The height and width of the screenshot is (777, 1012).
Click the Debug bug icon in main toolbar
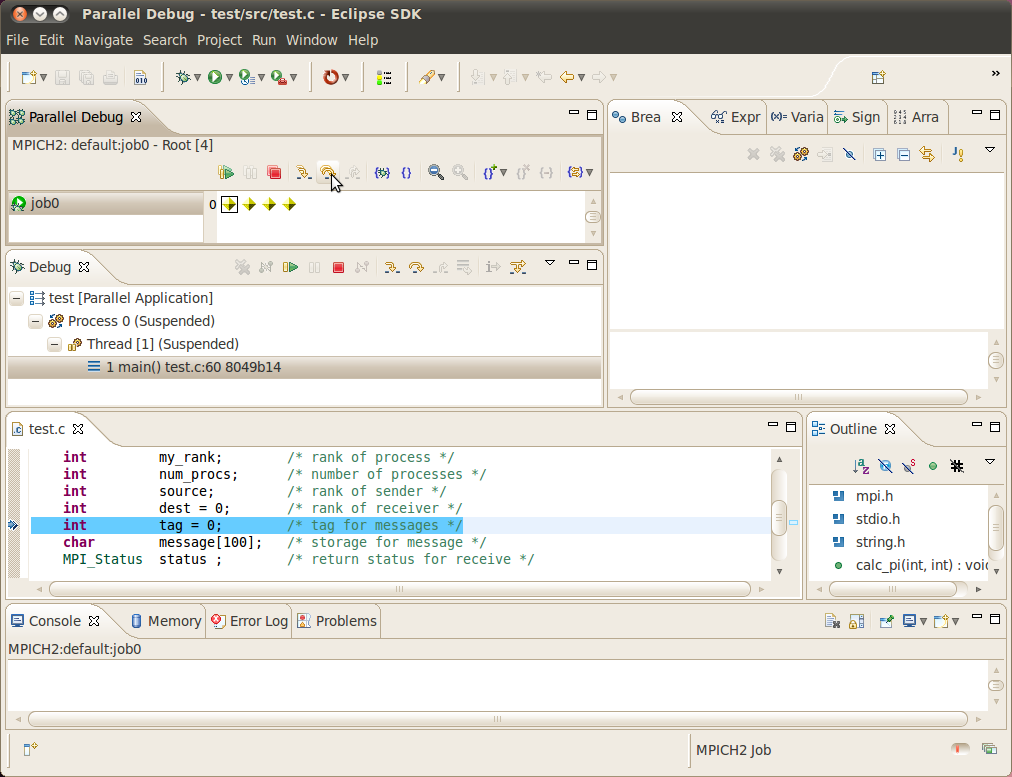183,77
